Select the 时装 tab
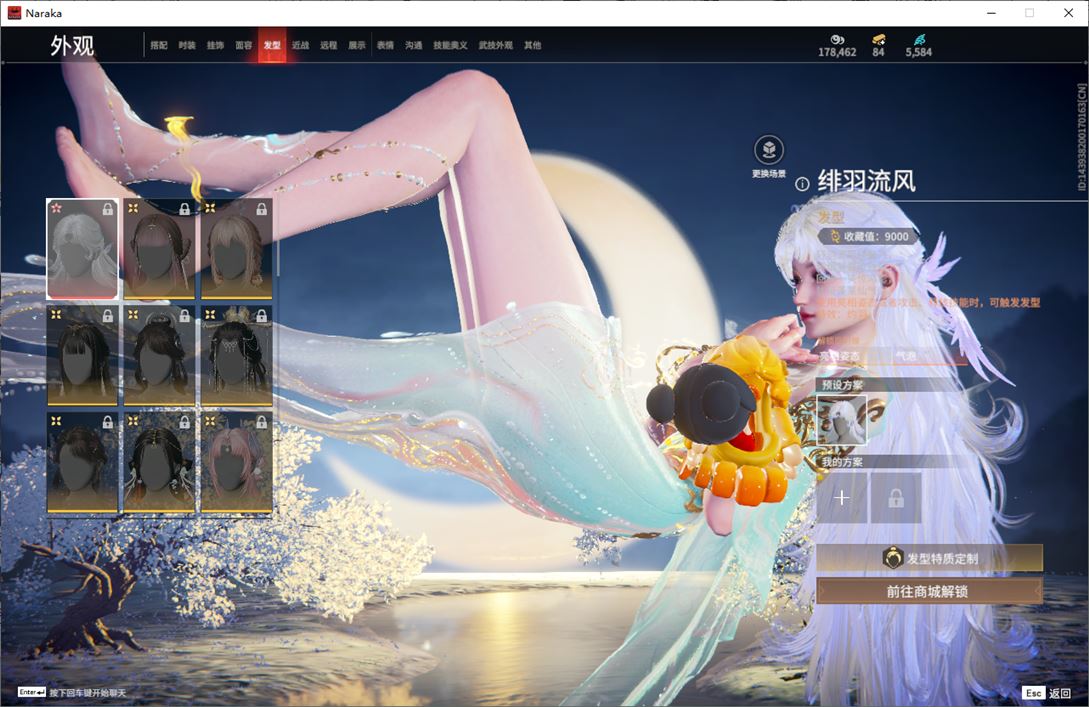This screenshot has width=1089, height=707. 187,45
